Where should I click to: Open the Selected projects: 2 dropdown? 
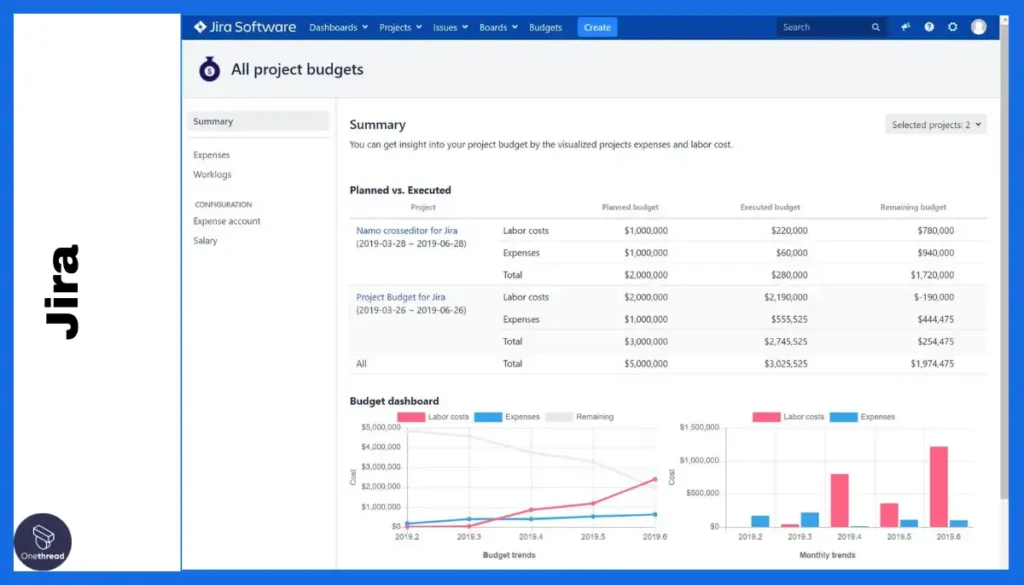click(x=936, y=125)
